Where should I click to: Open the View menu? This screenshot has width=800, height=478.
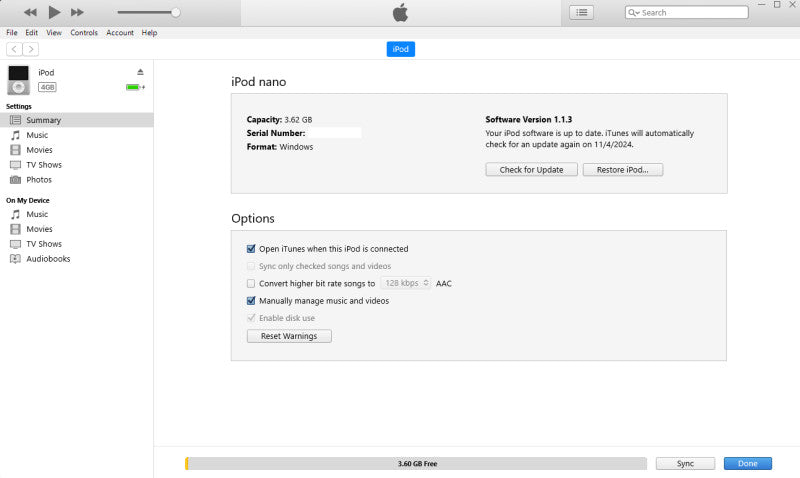(54, 33)
